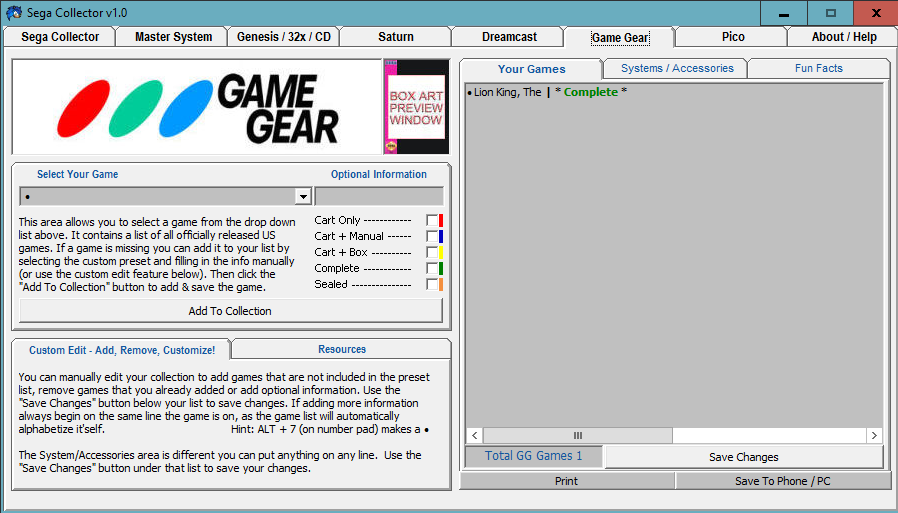
Task: Switch to the Master System tab
Action: point(174,37)
